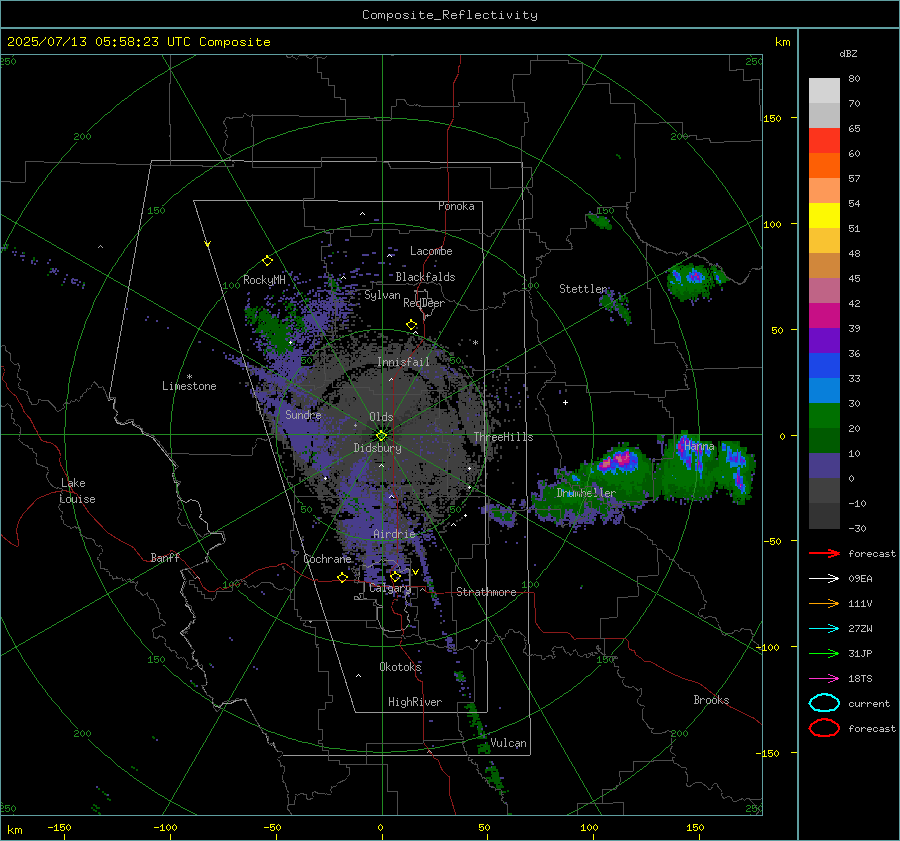Click the Banff label
The image size is (900, 841).
(x=165, y=557)
